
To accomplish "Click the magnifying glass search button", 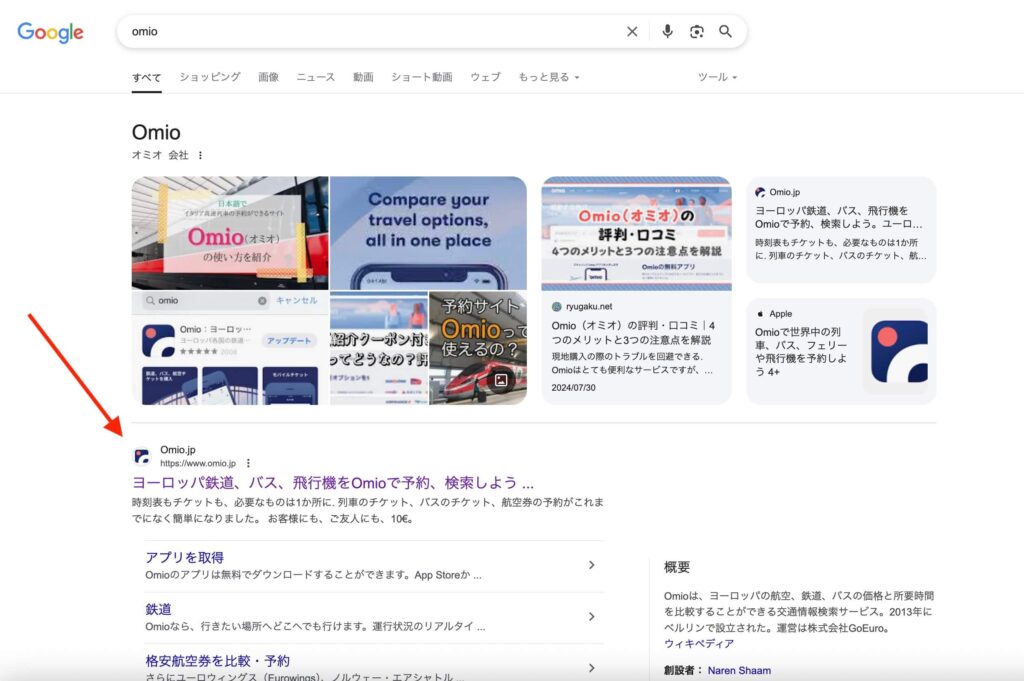I will [725, 32].
